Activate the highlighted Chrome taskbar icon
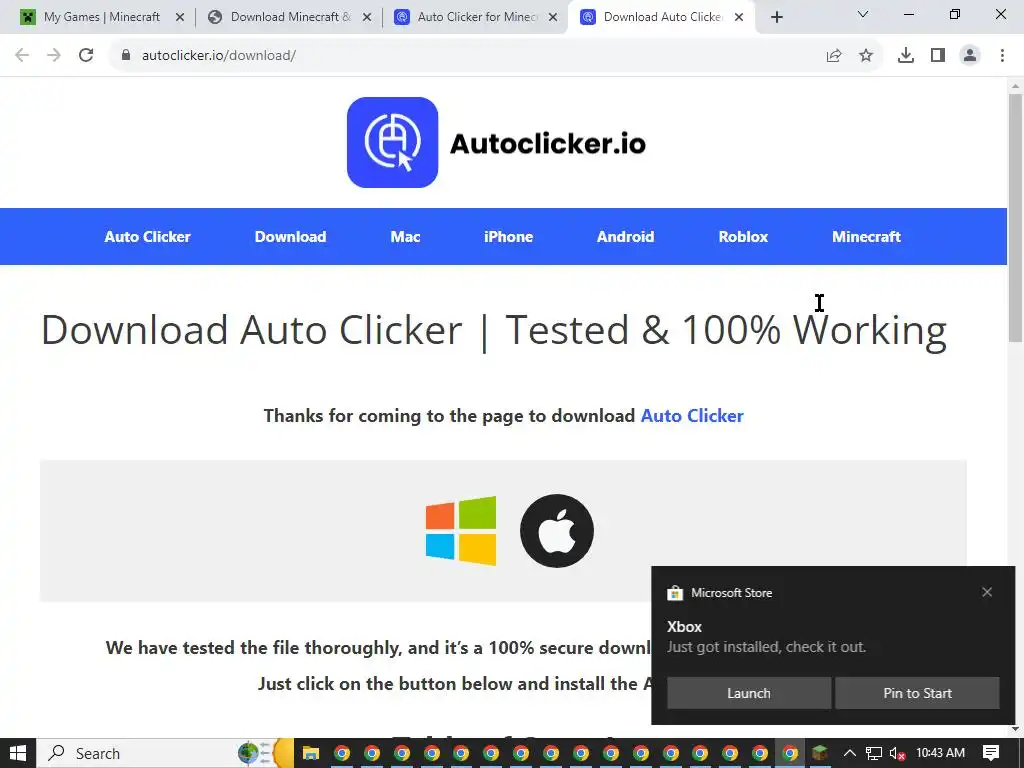Image resolution: width=1024 pixels, height=768 pixels. point(790,754)
